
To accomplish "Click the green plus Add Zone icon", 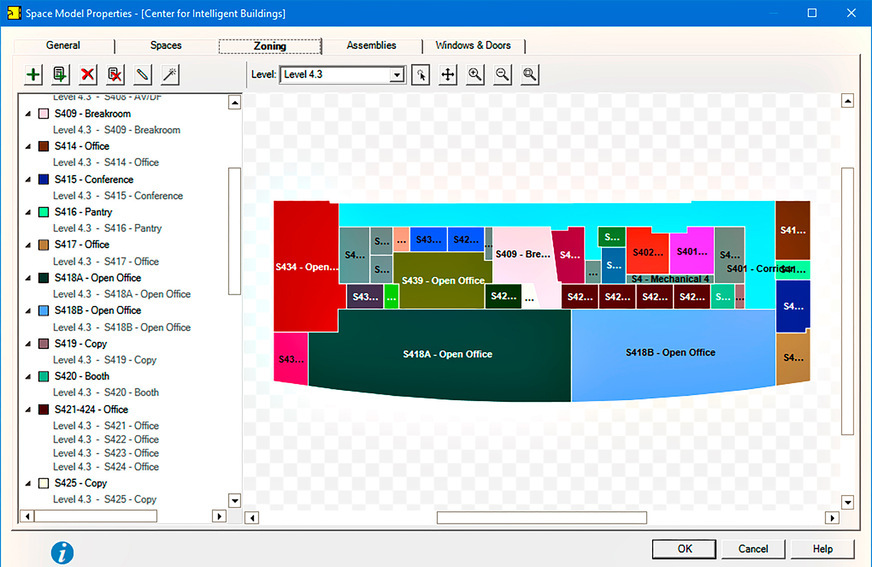I will 34,74.
